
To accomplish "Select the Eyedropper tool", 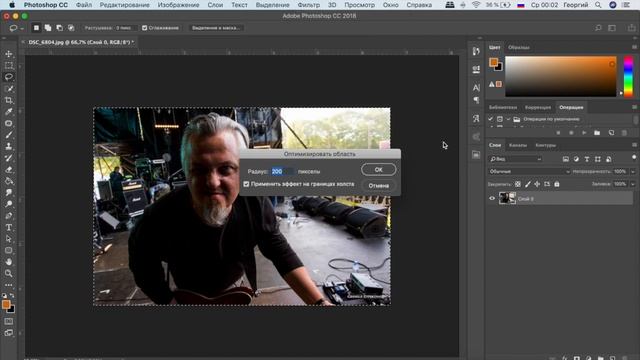I will [9, 111].
